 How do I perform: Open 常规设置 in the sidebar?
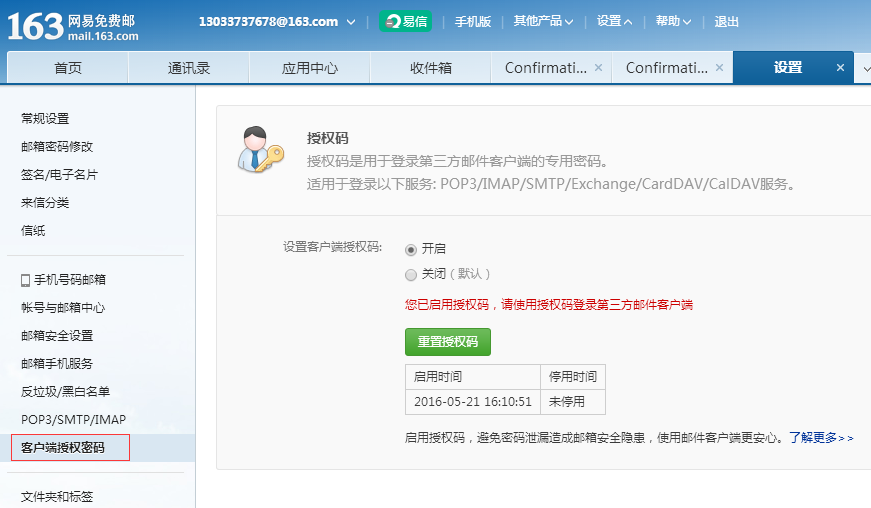[45, 118]
